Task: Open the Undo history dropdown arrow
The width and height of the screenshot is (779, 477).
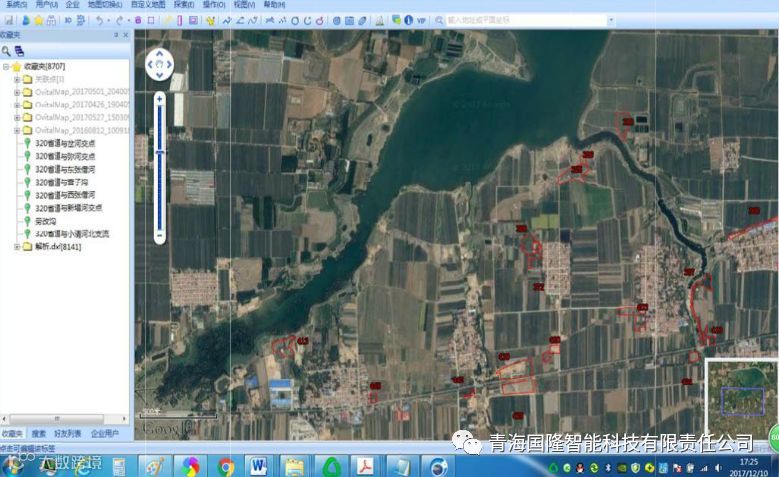Action: click(108, 20)
